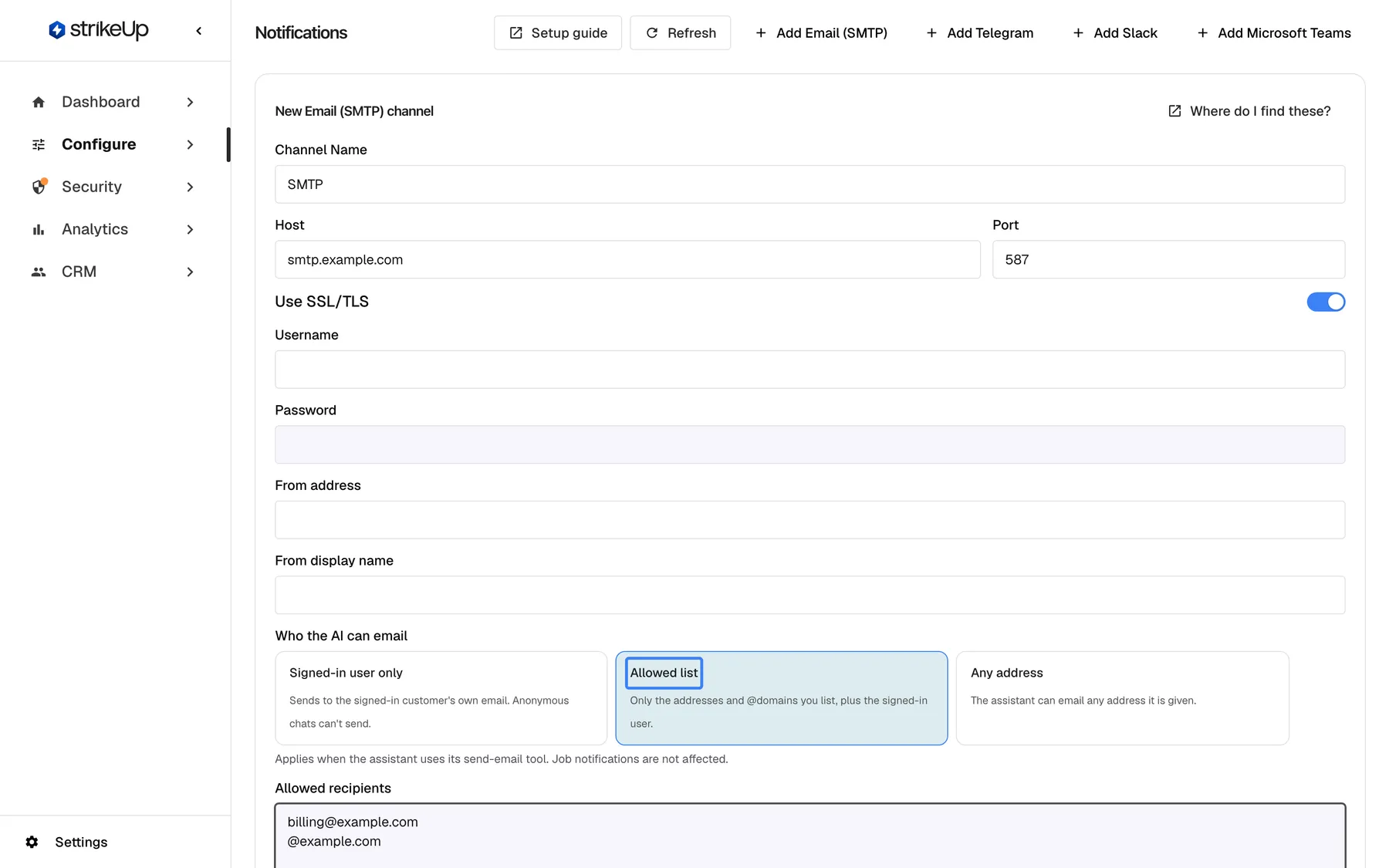Click the Port input field
1389x868 pixels.
[1168, 259]
